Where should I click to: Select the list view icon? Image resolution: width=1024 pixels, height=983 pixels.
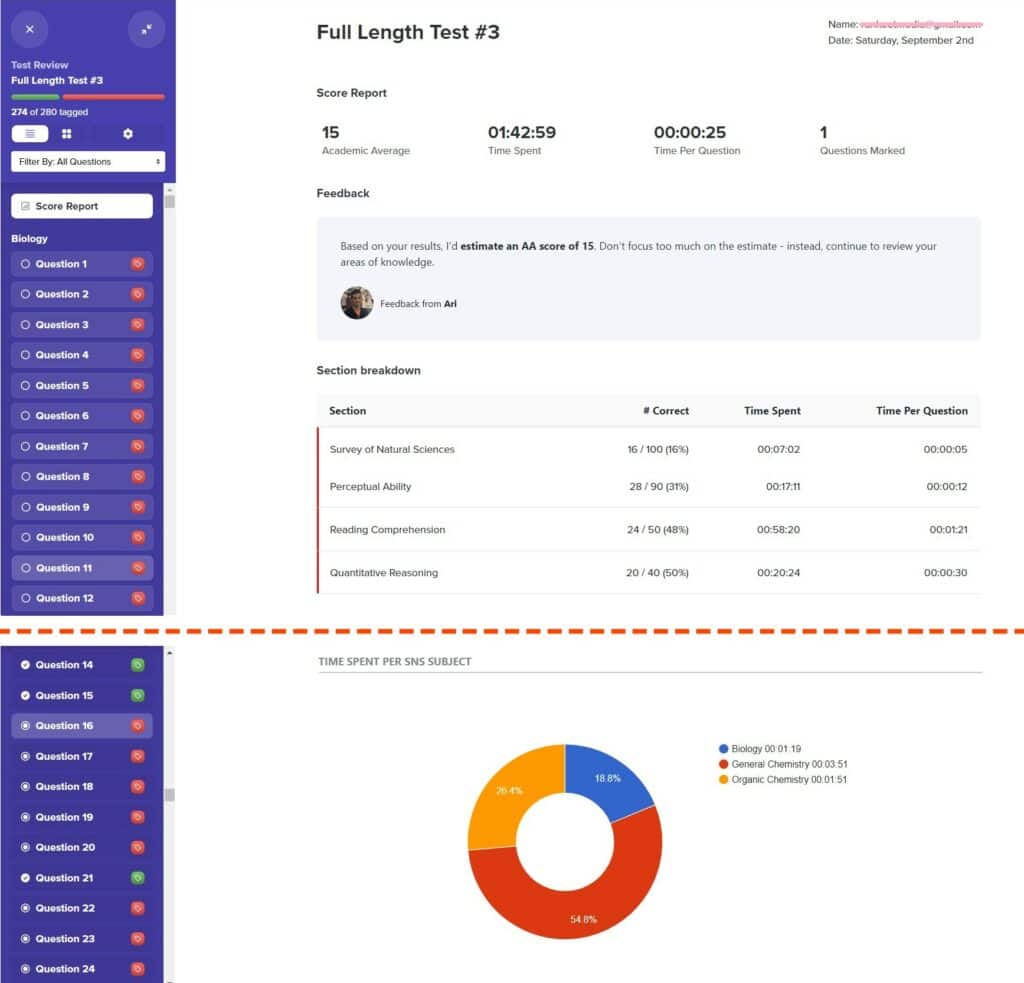(x=30, y=133)
